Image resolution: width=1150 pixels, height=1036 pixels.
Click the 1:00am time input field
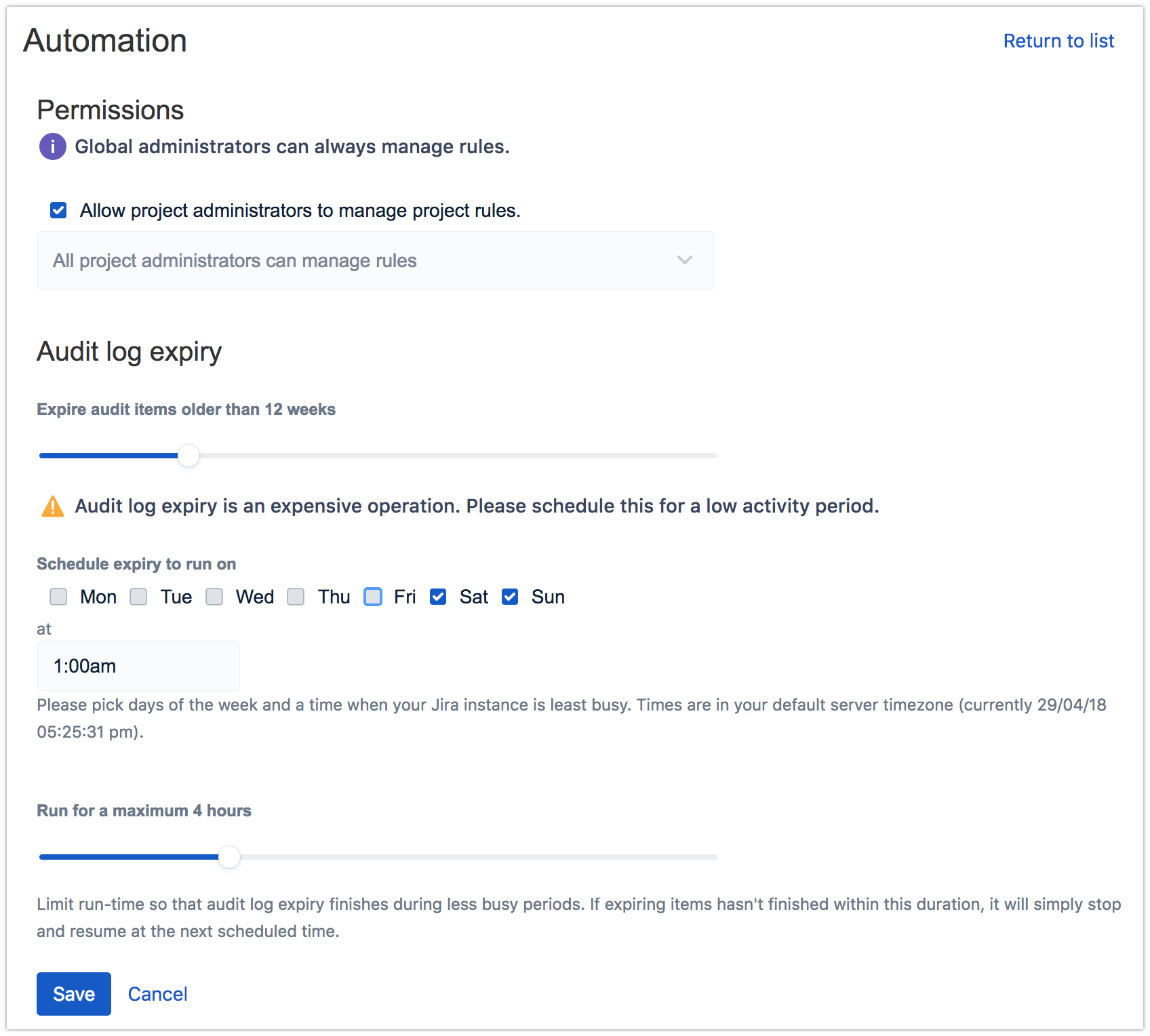tap(138, 666)
